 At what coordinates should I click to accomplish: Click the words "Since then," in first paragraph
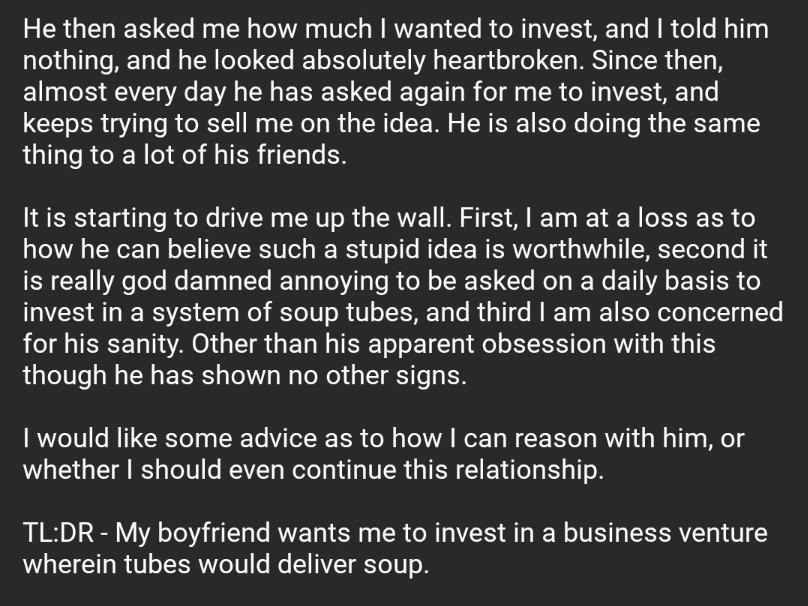click(657, 60)
